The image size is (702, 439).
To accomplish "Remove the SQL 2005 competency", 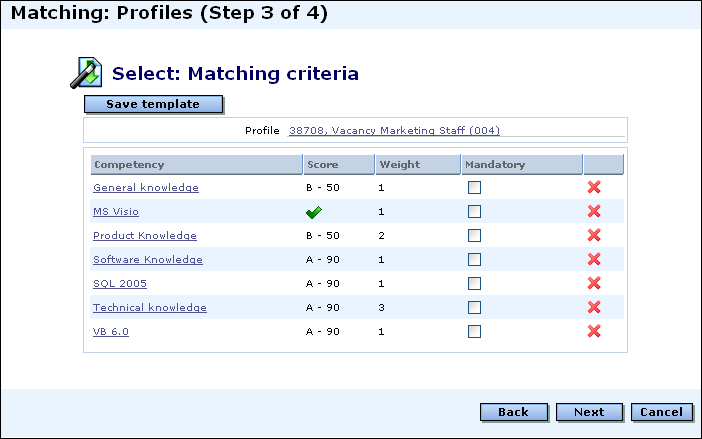I will point(594,283).
